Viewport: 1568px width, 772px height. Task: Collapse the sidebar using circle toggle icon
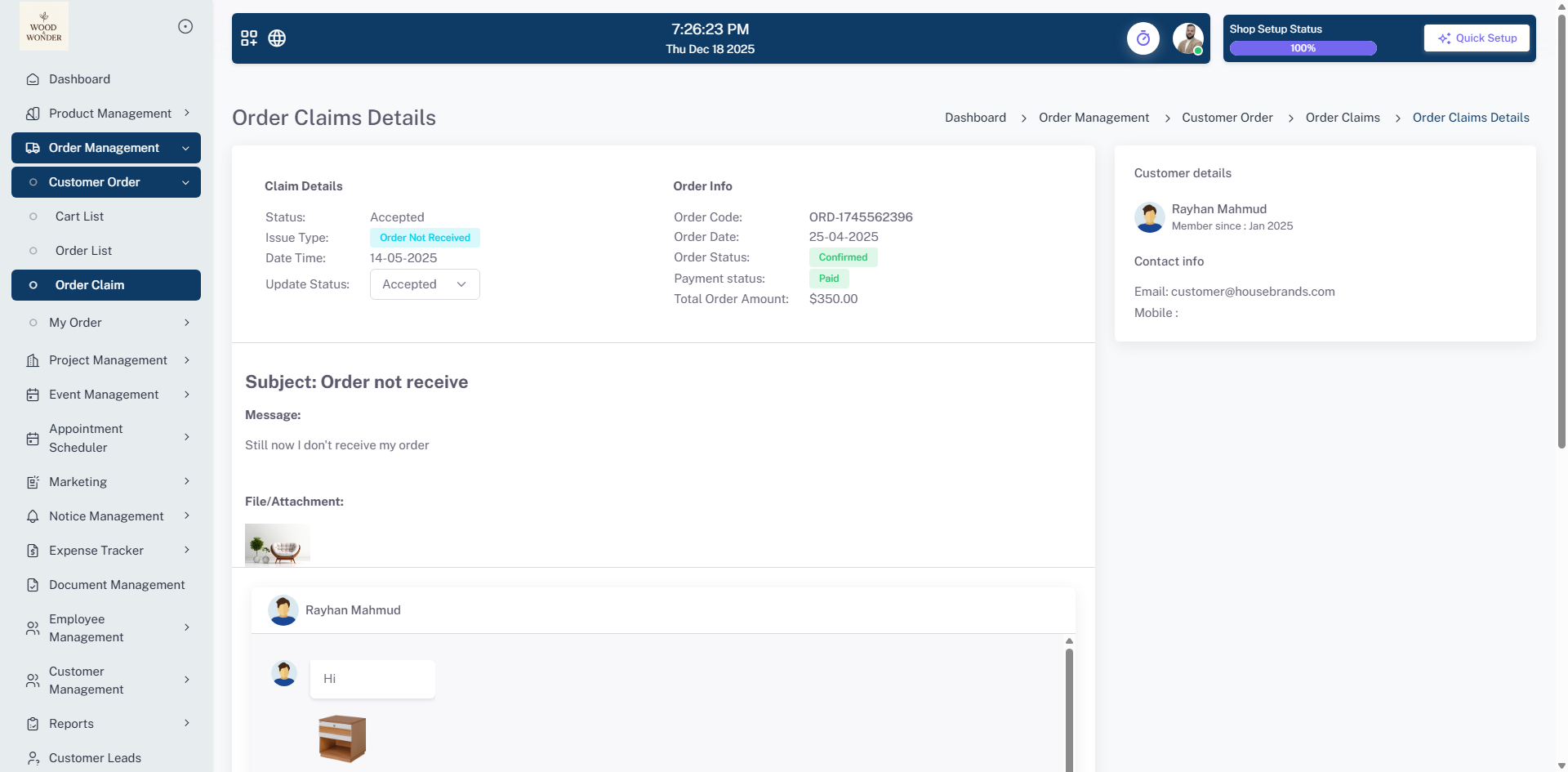(185, 26)
